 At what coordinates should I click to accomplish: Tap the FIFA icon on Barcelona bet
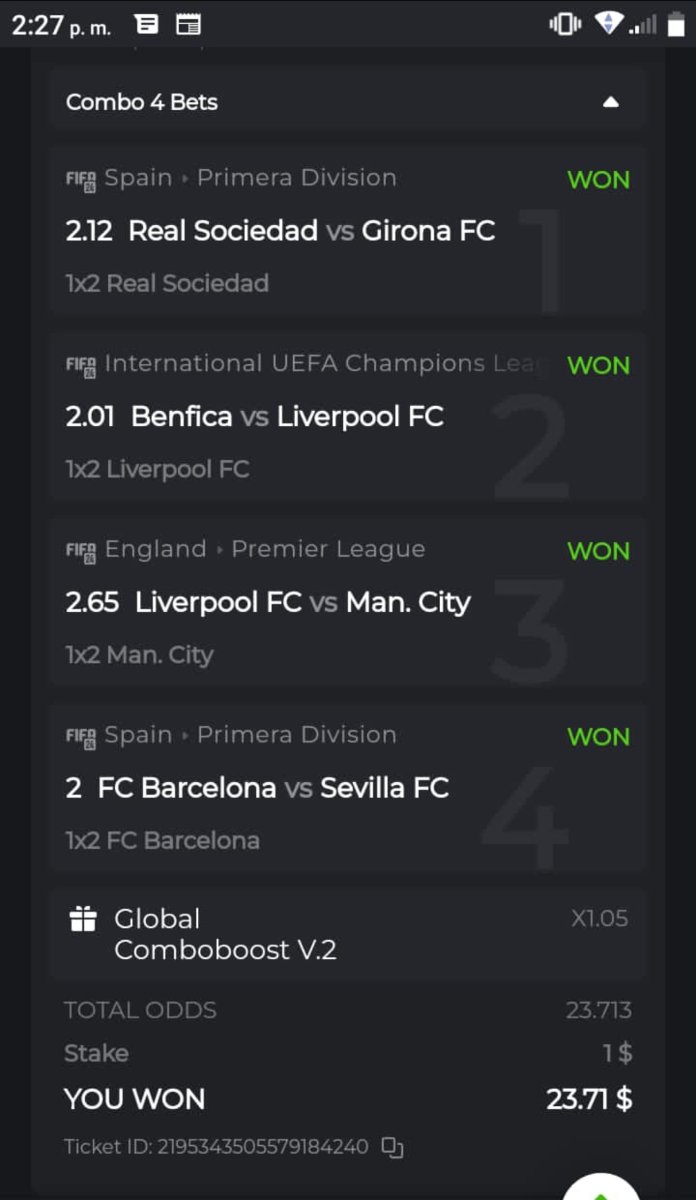tap(81, 737)
